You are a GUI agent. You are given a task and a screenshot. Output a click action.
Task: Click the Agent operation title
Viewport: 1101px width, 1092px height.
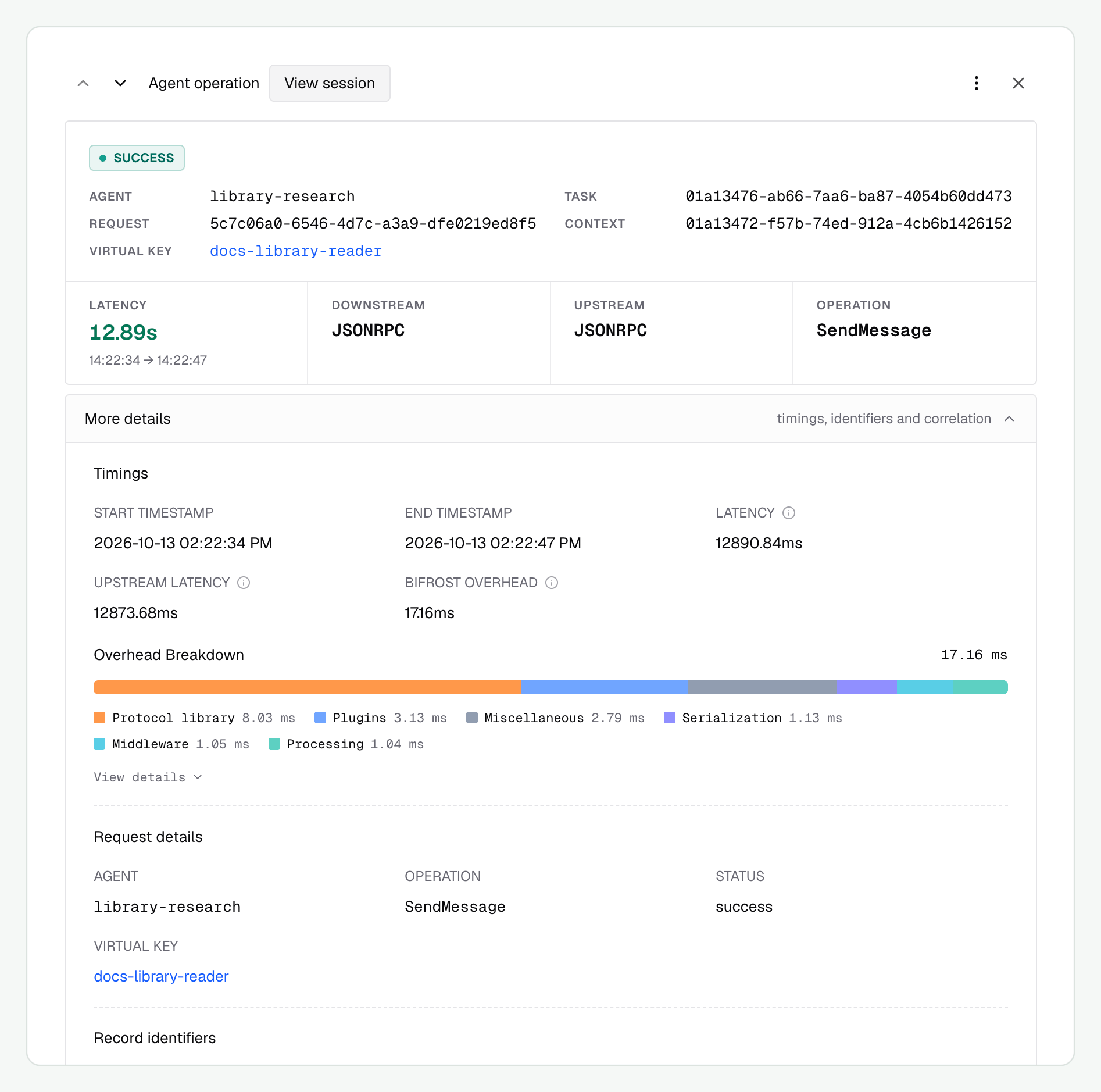(x=204, y=83)
